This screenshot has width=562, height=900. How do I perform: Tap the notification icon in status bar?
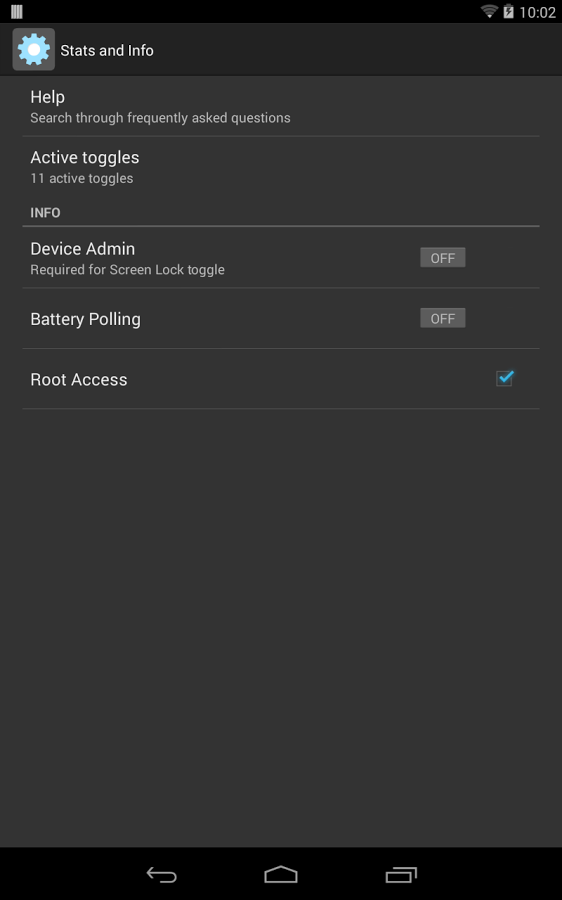point(17,11)
